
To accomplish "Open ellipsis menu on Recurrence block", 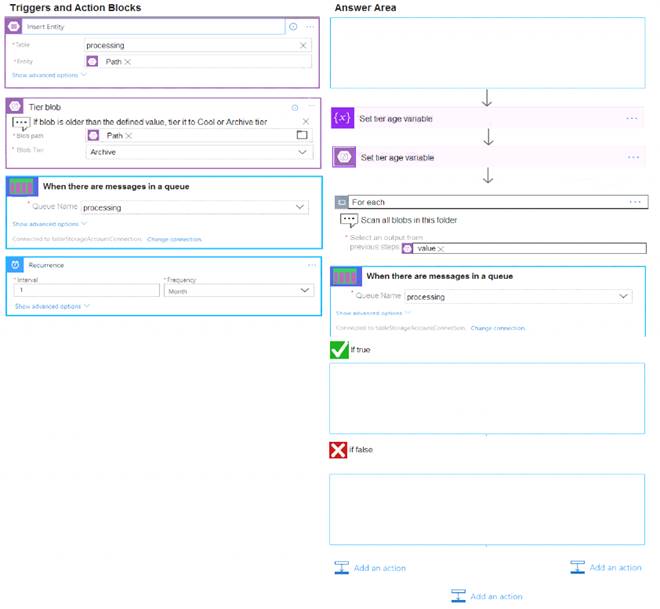I will [309, 265].
